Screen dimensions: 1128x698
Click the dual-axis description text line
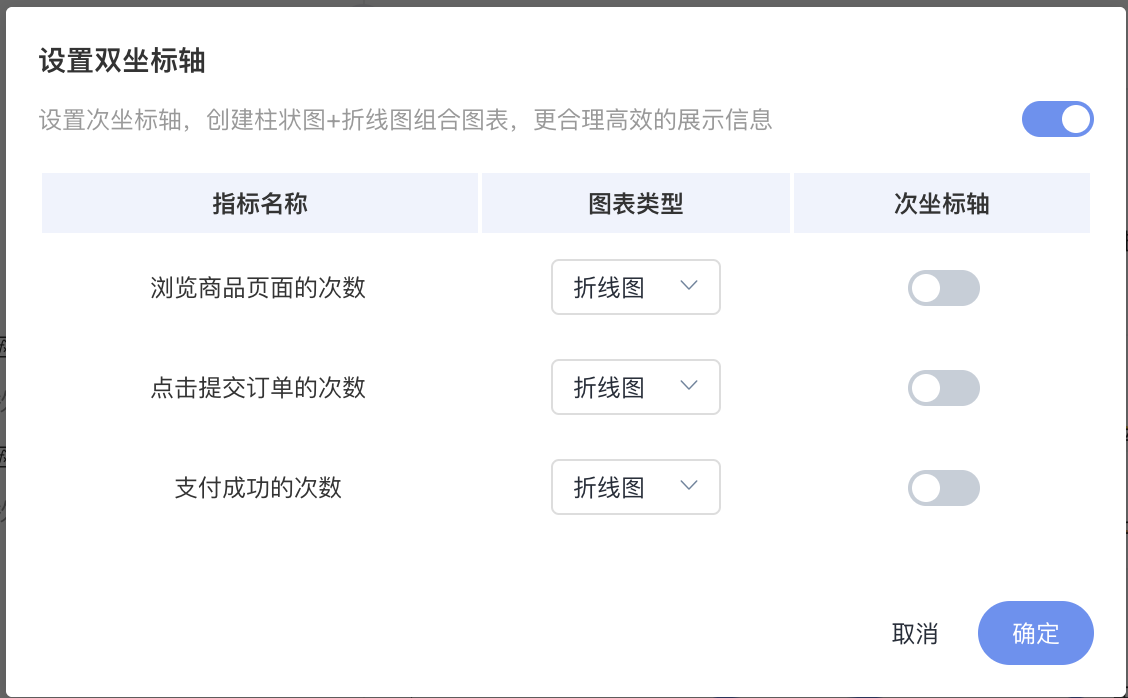[406, 119]
